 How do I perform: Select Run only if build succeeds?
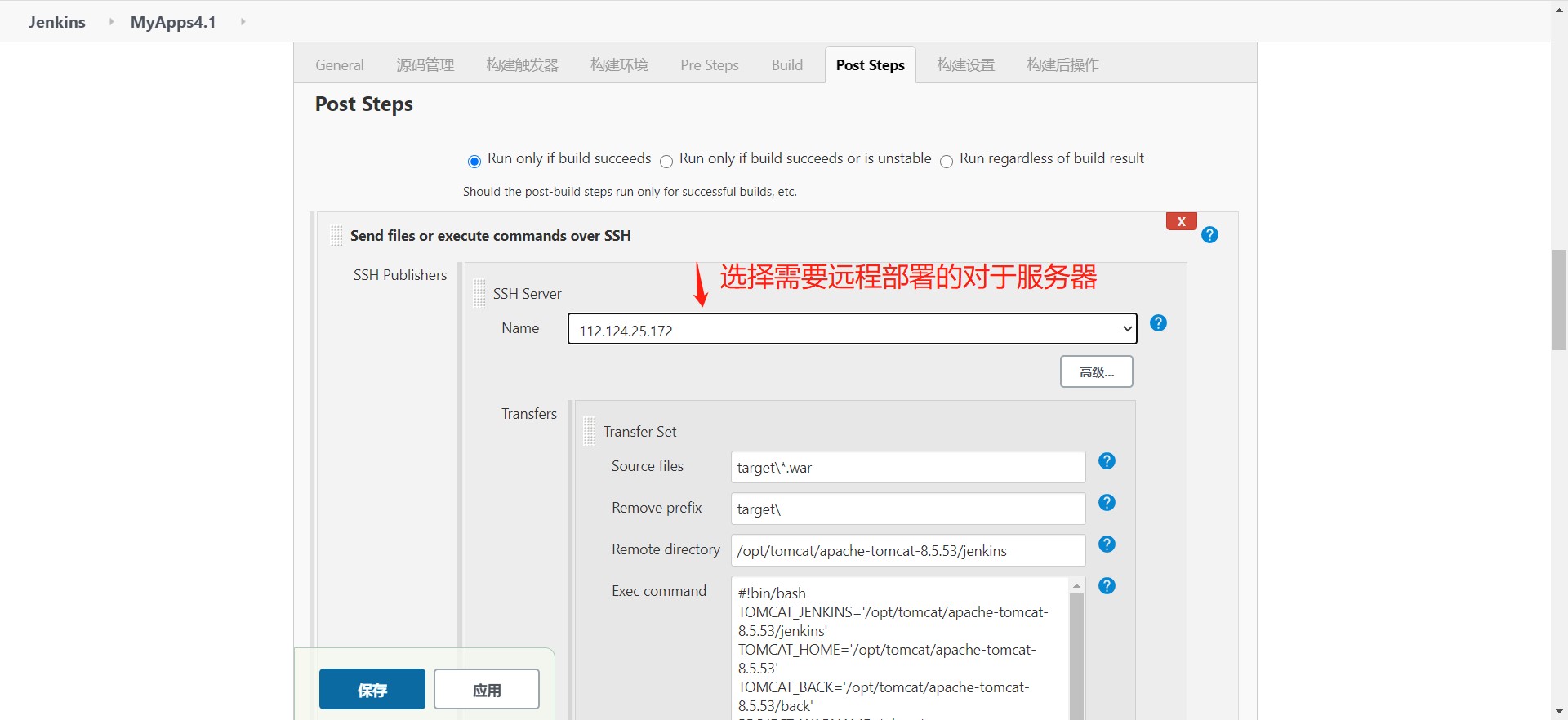(x=474, y=162)
